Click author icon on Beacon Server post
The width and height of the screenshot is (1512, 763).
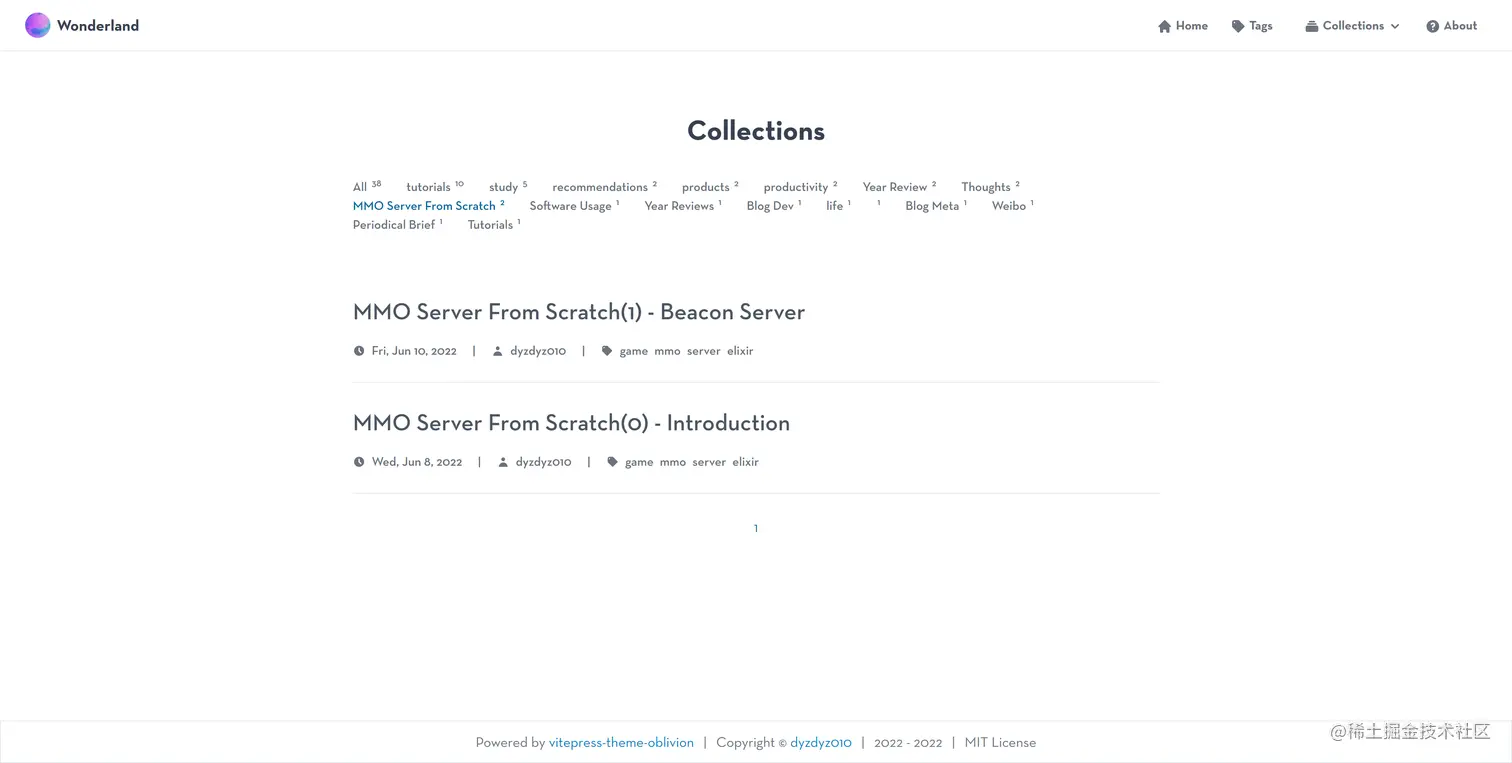(497, 351)
